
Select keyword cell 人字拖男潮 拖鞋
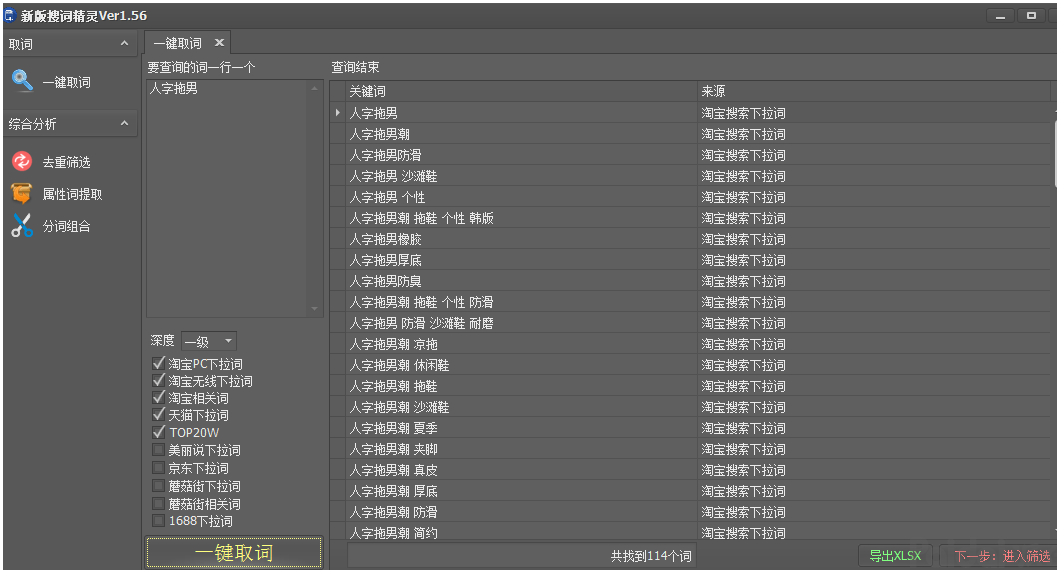[x=522, y=386]
